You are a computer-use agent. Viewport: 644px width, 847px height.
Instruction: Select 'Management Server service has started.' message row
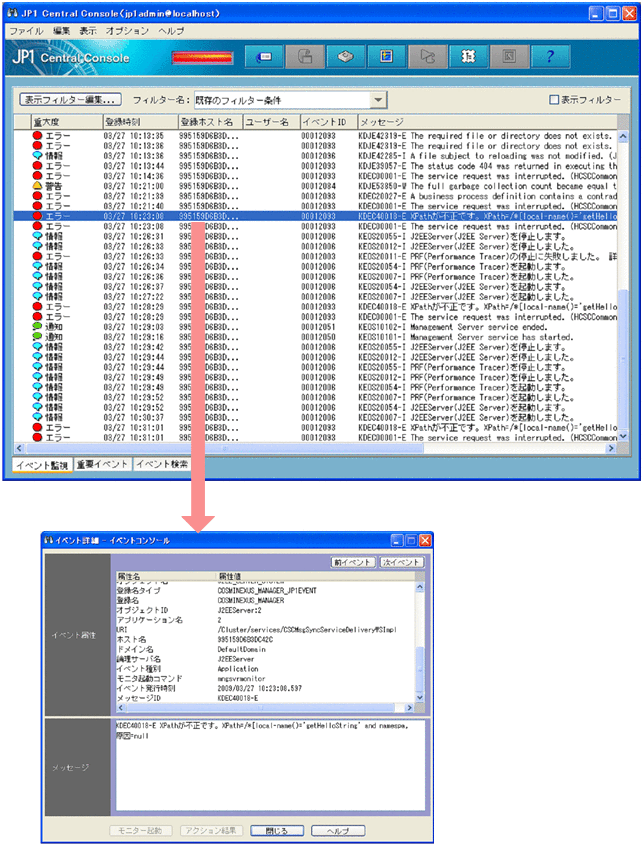point(466,337)
